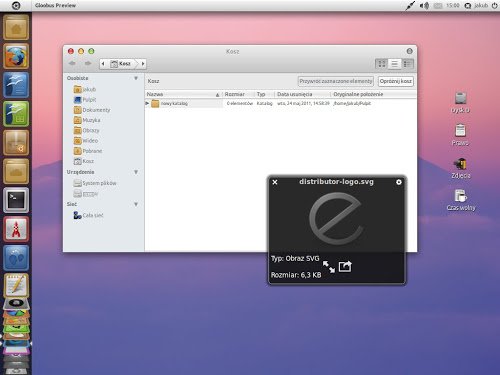Click the fullscreen arrows icon in preview
Screen dimensions: 500x375
pyautogui.click(x=329, y=267)
